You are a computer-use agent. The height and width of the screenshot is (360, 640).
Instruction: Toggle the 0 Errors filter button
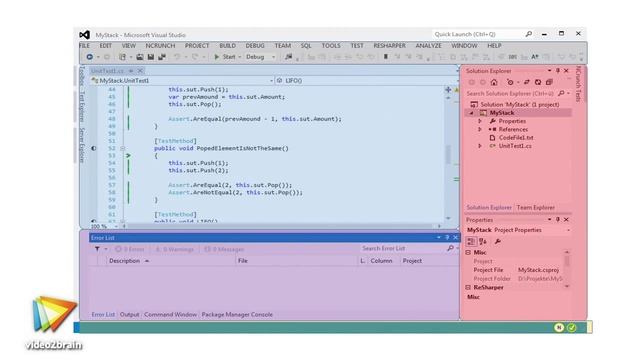tap(130, 249)
